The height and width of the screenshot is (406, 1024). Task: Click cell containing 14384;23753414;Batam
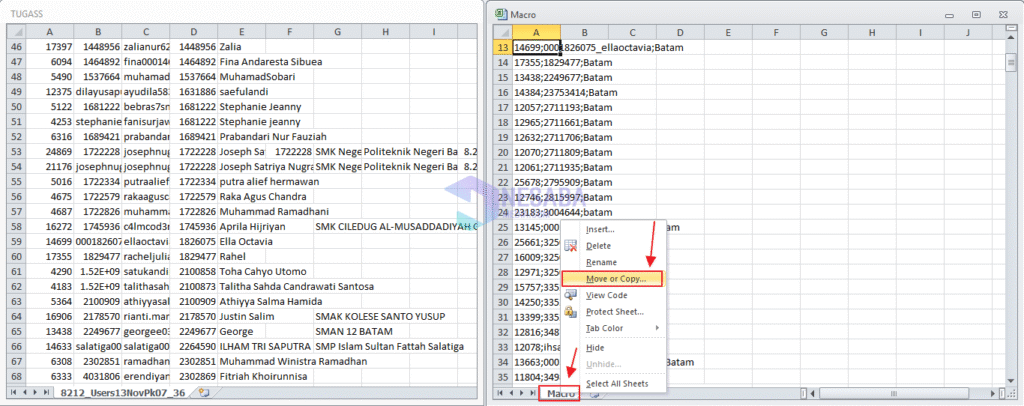pos(536,93)
